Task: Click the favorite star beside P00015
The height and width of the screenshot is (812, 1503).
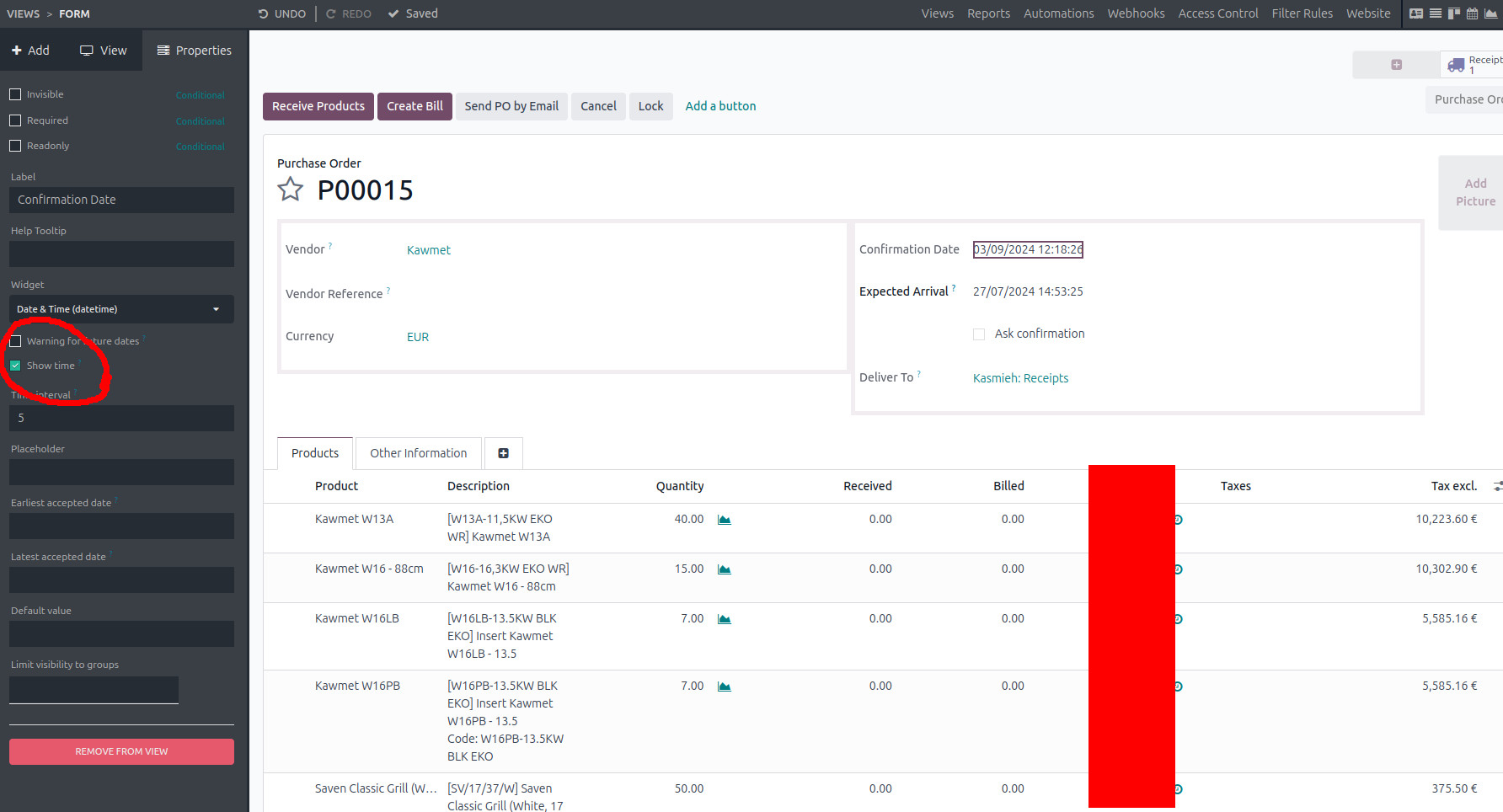Action: [x=291, y=190]
